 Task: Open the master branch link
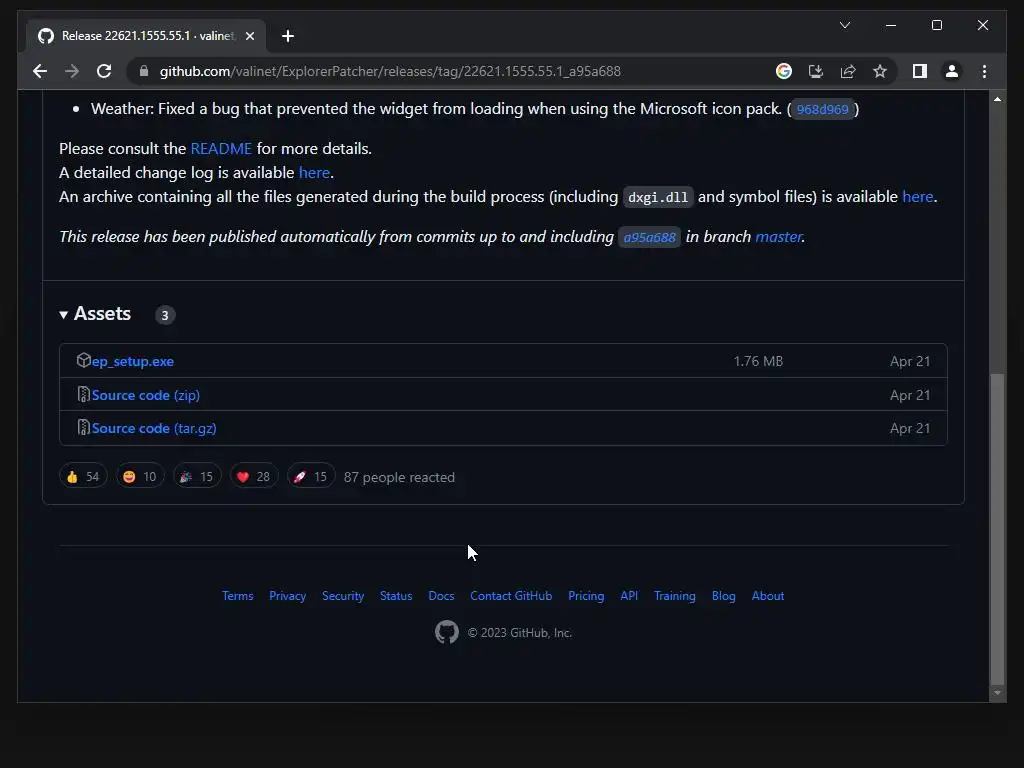[x=778, y=236]
